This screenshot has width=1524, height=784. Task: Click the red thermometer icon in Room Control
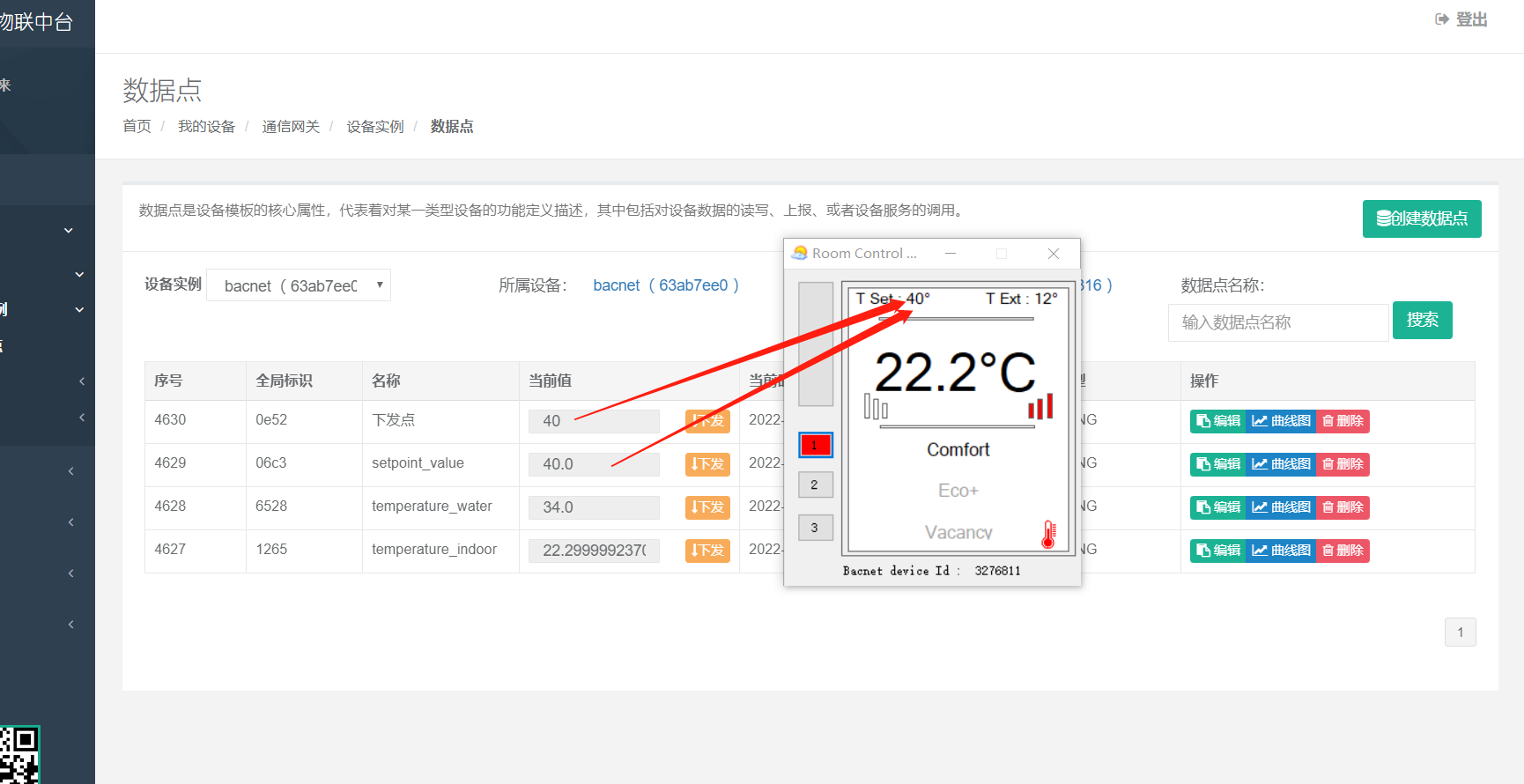tap(1048, 534)
